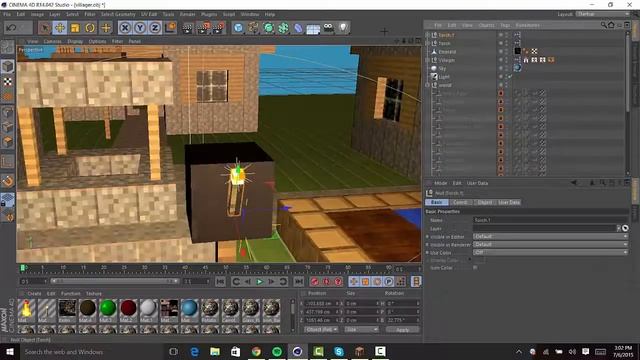Open the Visible in Editor dropdown
The height and width of the screenshot is (360, 640).
tap(550, 236)
